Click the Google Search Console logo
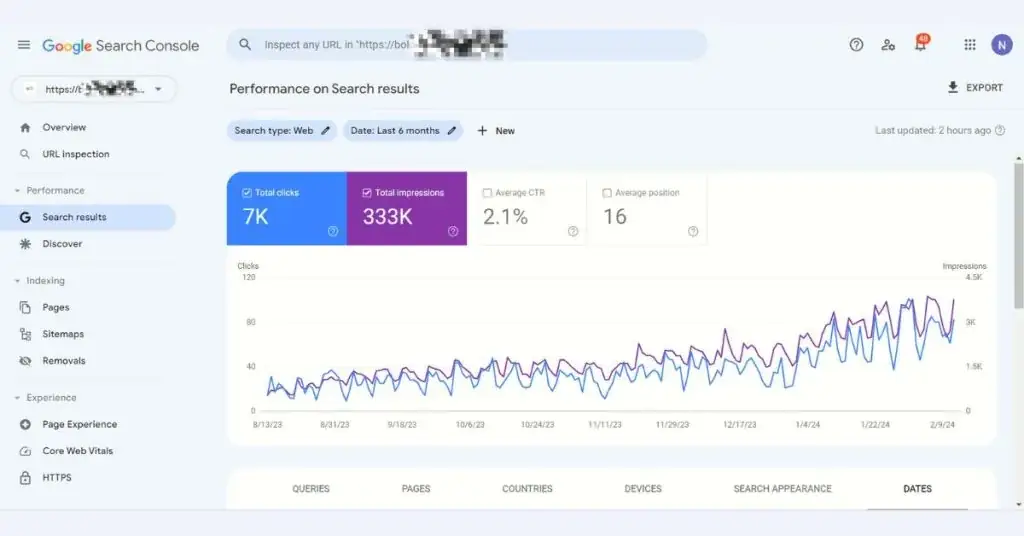This screenshot has height=536, width=1024. 121,46
